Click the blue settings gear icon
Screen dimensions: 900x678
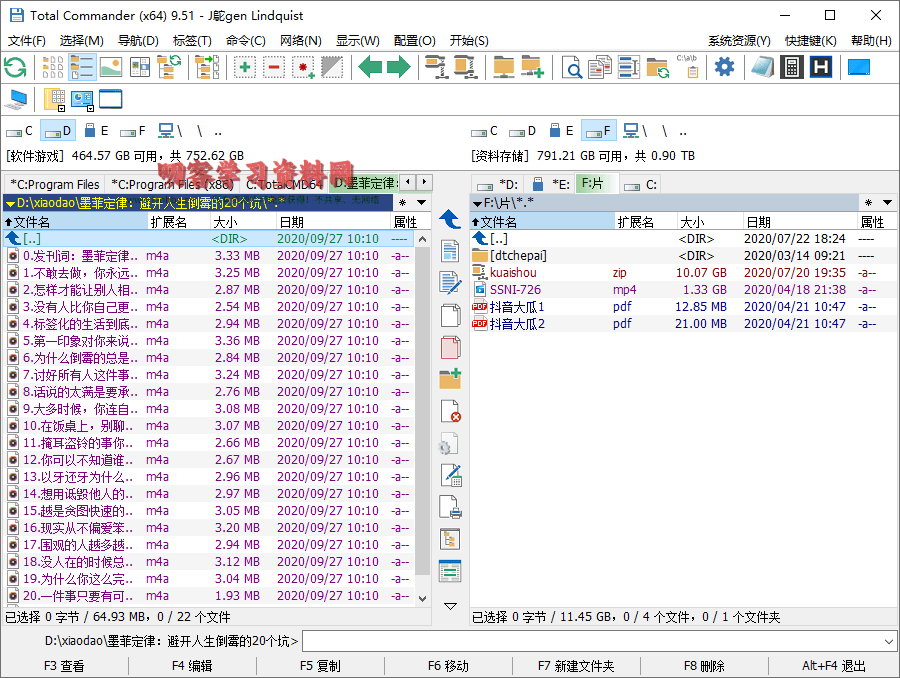[724, 67]
